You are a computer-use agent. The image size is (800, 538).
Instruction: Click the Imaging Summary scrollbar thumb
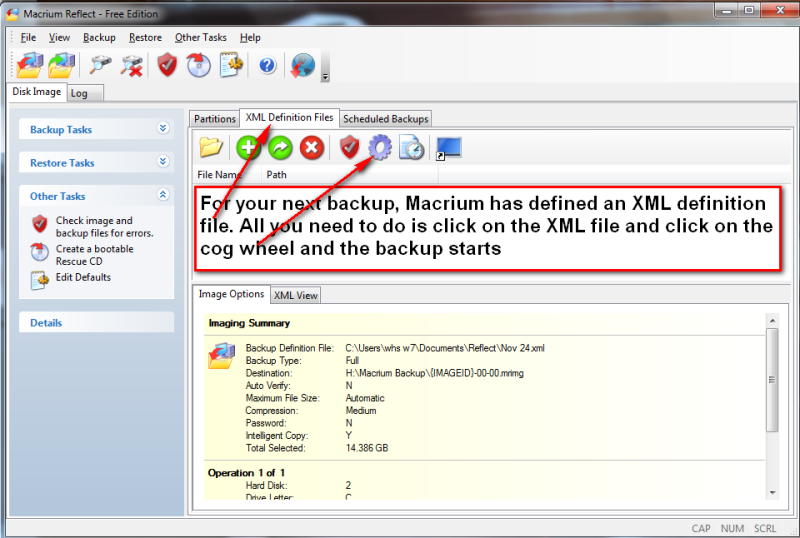pyautogui.click(x=772, y=380)
